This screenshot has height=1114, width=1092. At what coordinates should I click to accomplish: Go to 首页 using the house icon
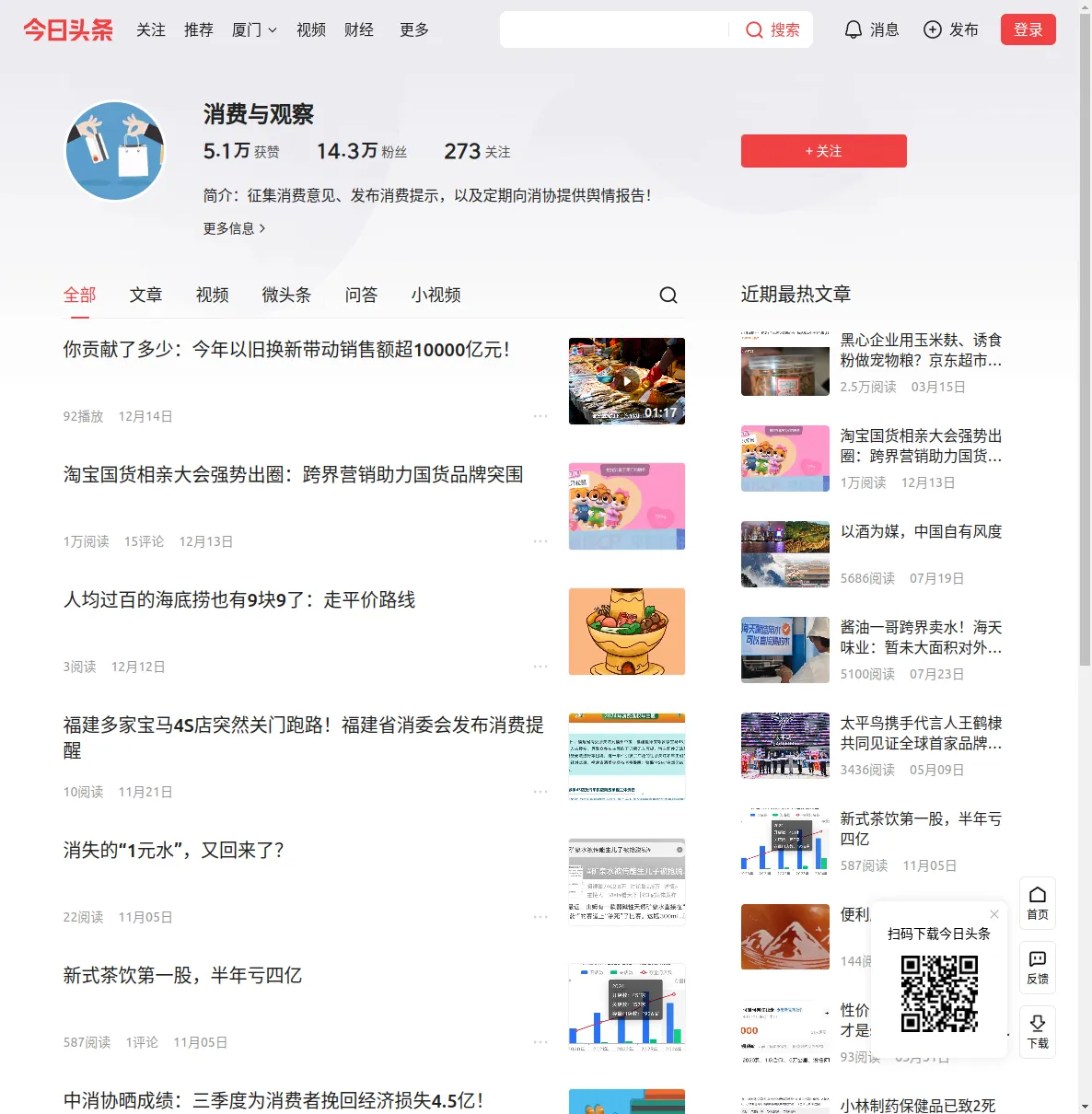coord(1038,894)
